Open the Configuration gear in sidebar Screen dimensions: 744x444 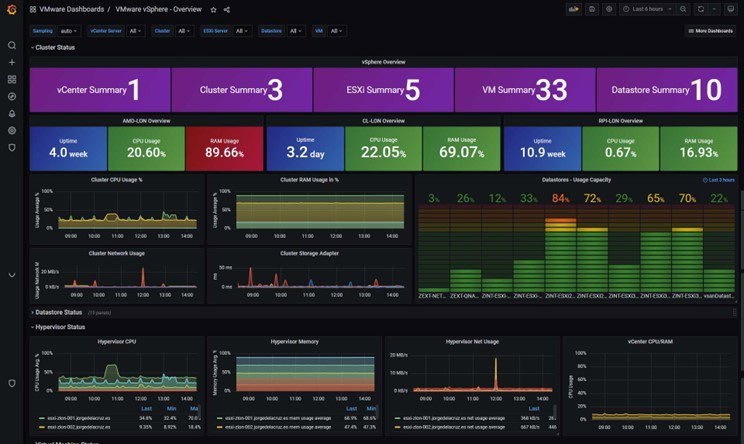(x=12, y=130)
